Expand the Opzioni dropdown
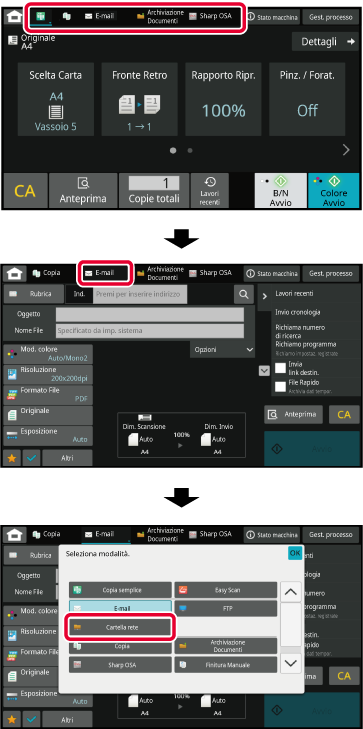 tap(223, 349)
